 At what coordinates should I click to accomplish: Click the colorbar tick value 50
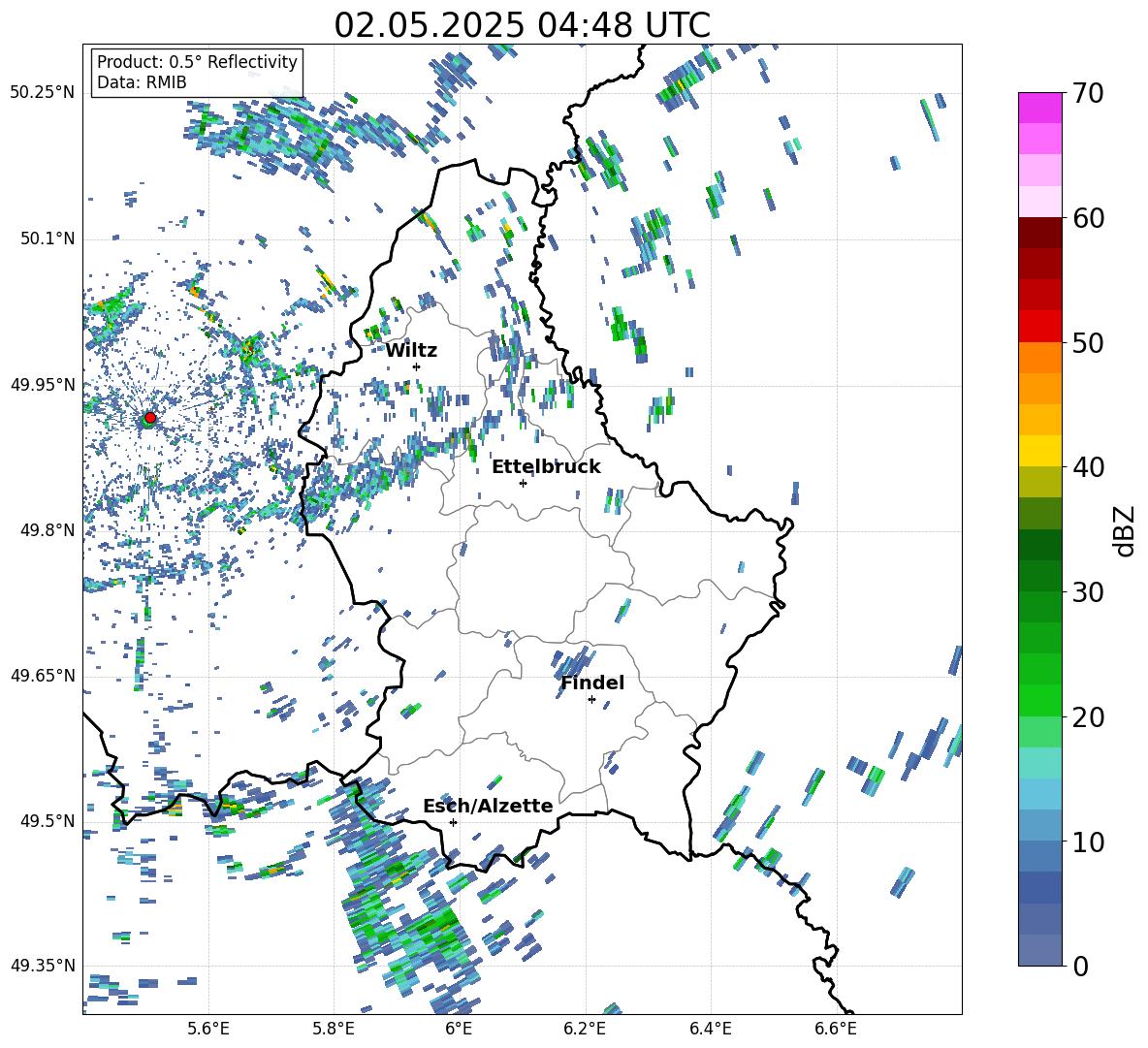1089,342
